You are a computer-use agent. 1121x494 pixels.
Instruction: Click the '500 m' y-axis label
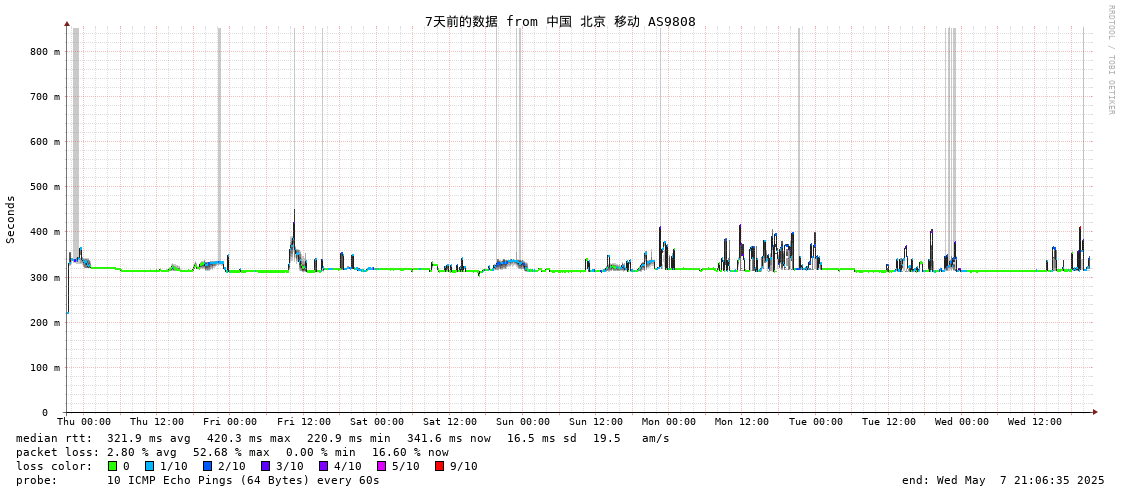pos(45,187)
